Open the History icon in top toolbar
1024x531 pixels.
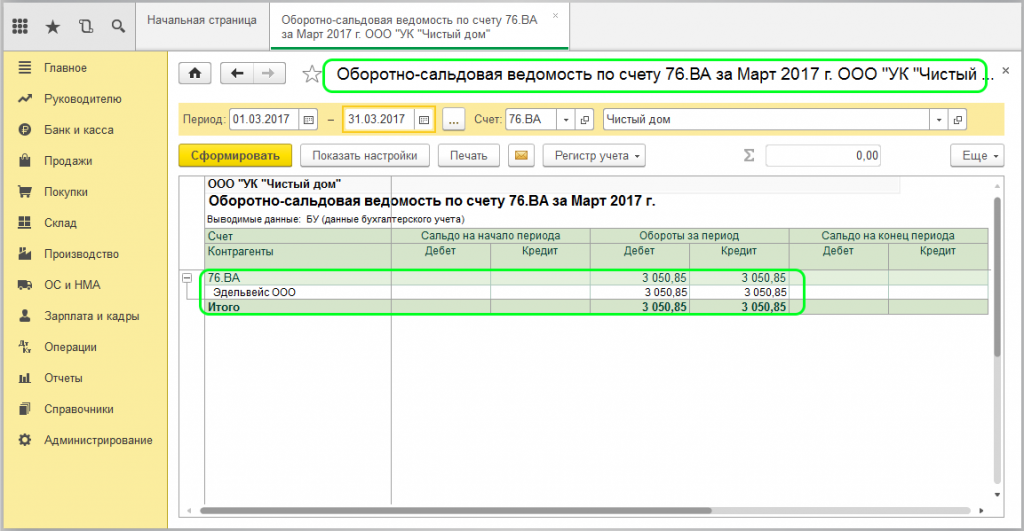click(85, 26)
